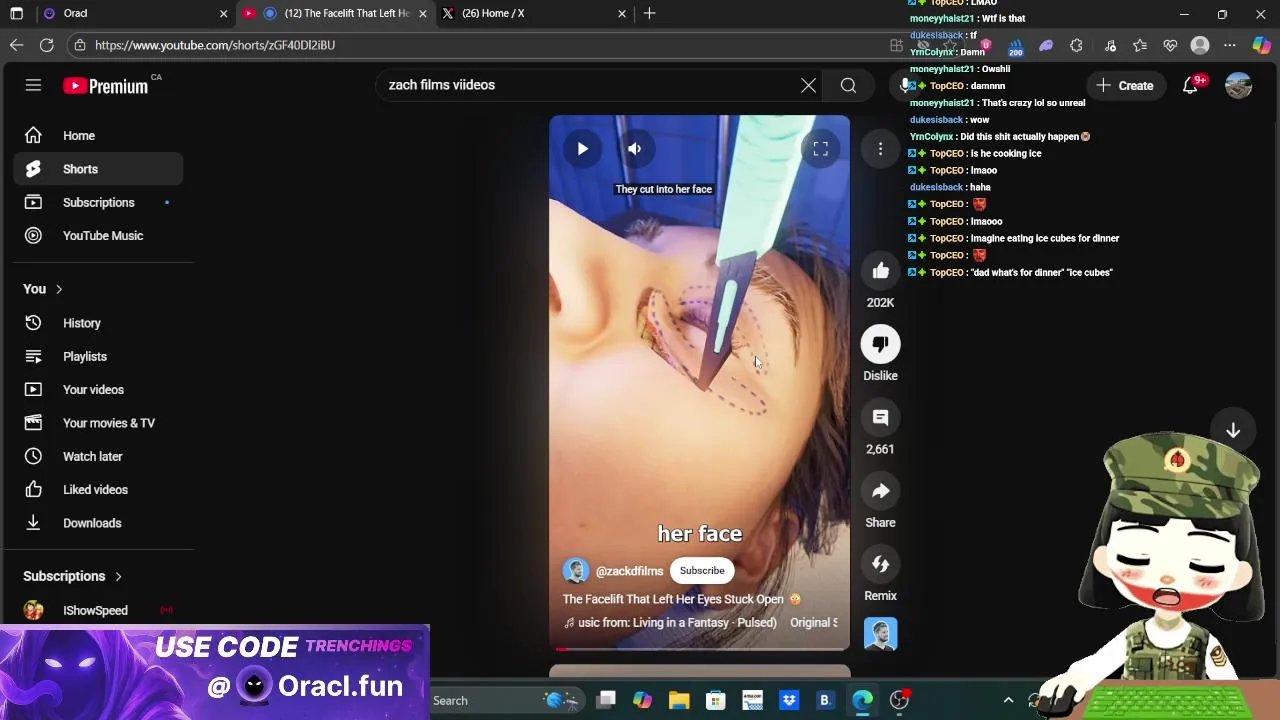This screenshot has width=1280, height=720.
Task: Open Microsoft Store from taskbar
Action: pos(716,701)
